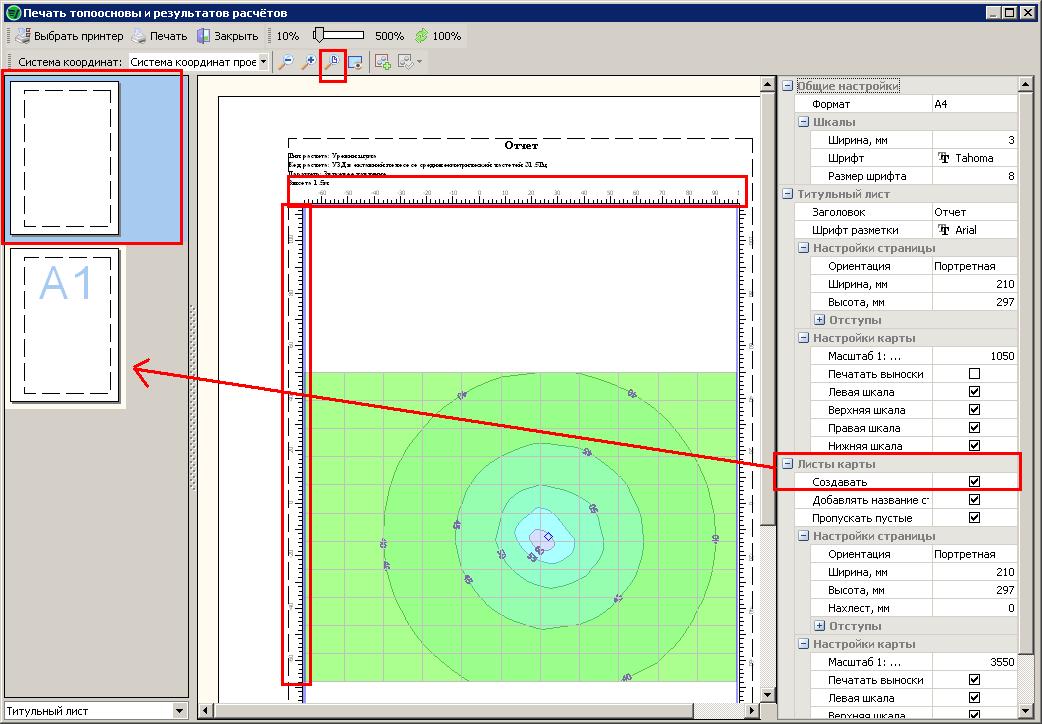Viewport: 1042px width, 724px height.
Task: Select the A1 page thumbnail
Action: (x=65, y=325)
